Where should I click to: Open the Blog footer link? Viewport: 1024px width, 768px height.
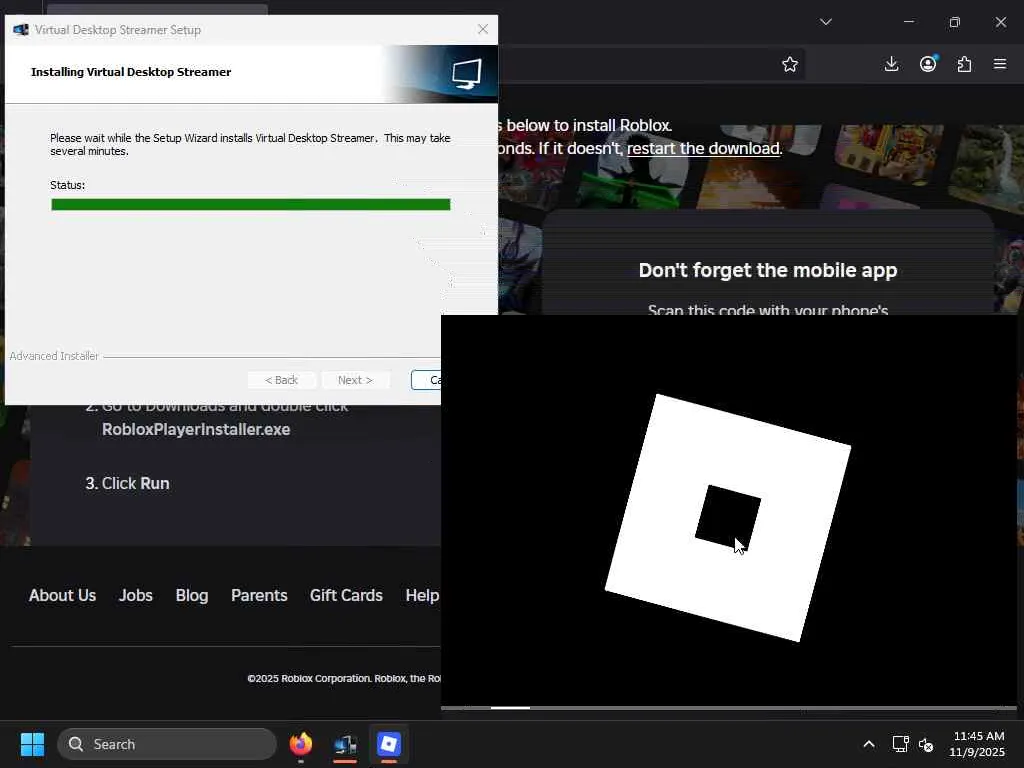click(x=192, y=596)
